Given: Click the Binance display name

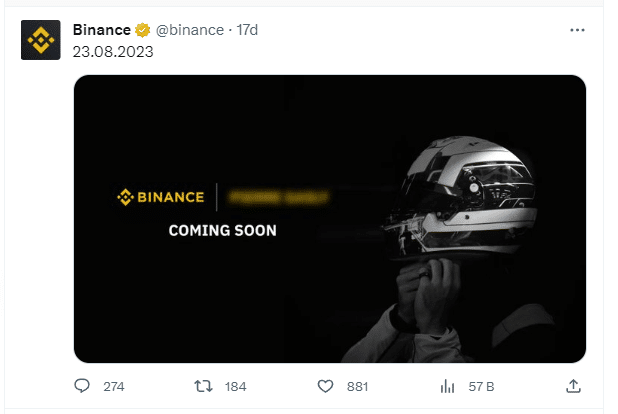Looking at the screenshot, I should tap(101, 30).
